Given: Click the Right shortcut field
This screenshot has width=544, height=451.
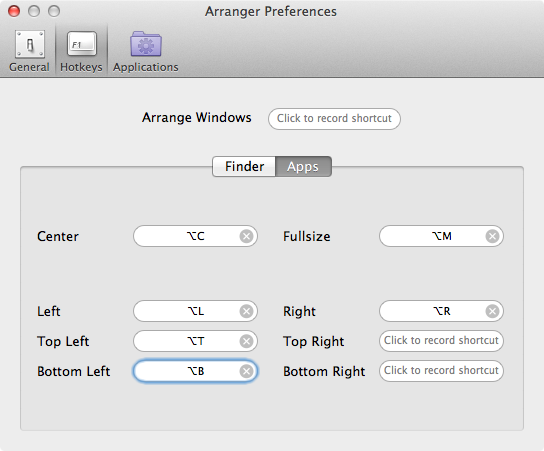Looking at the screenshot, I should click(441, 311).
